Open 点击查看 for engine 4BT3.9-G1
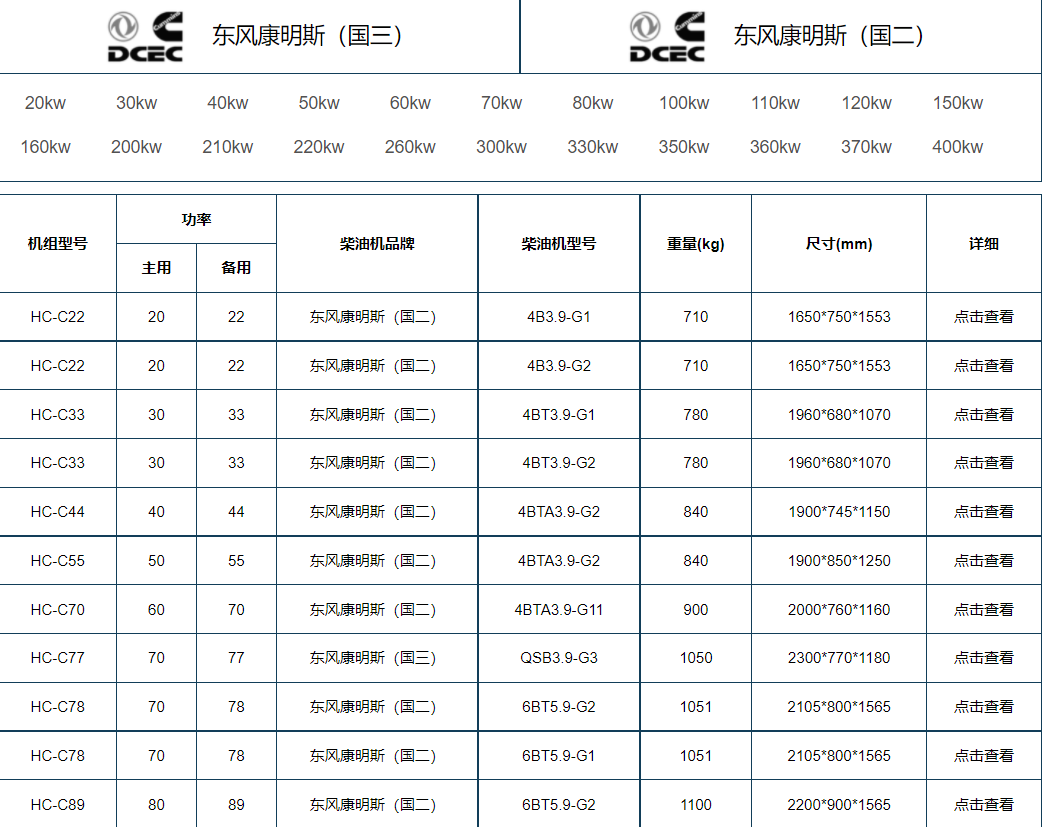 984,415
